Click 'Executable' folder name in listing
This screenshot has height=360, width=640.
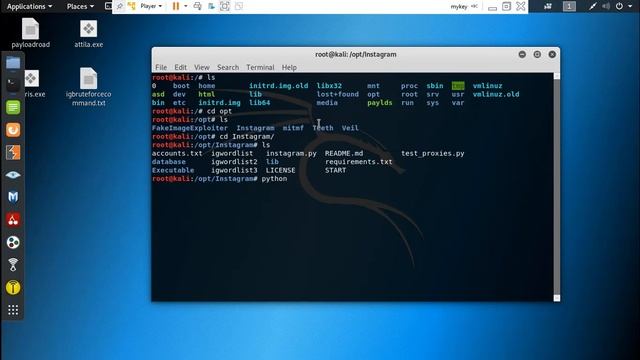coord(173,170)
